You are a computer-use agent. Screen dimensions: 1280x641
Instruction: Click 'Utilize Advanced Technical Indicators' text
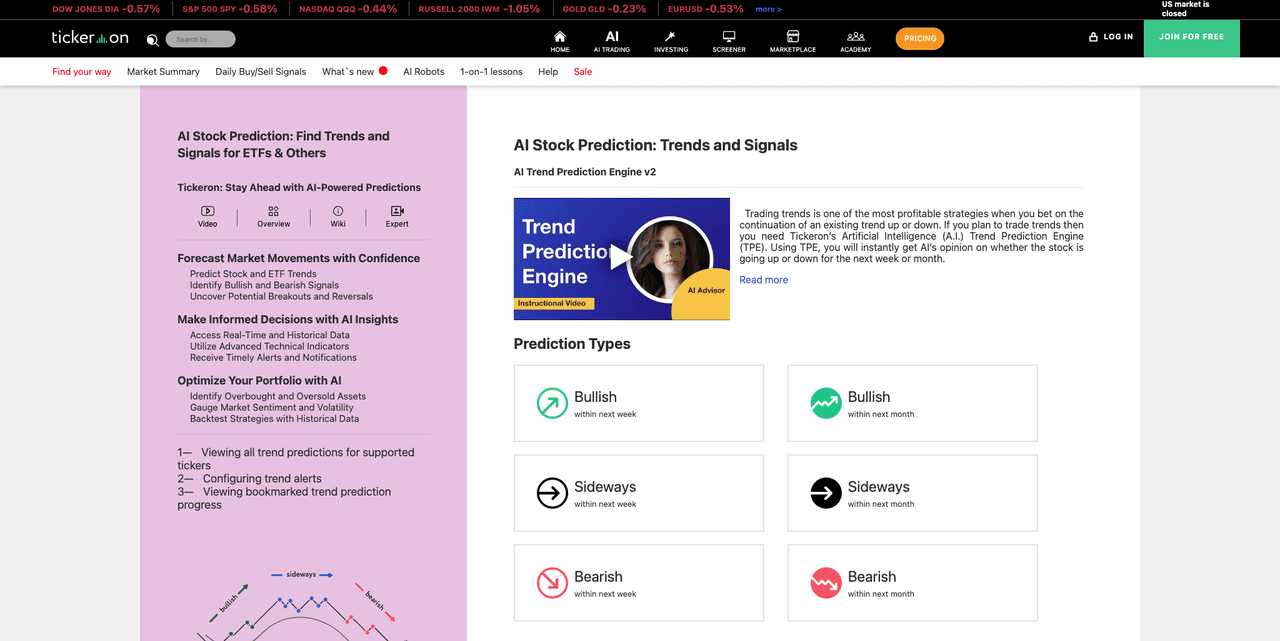269,346
